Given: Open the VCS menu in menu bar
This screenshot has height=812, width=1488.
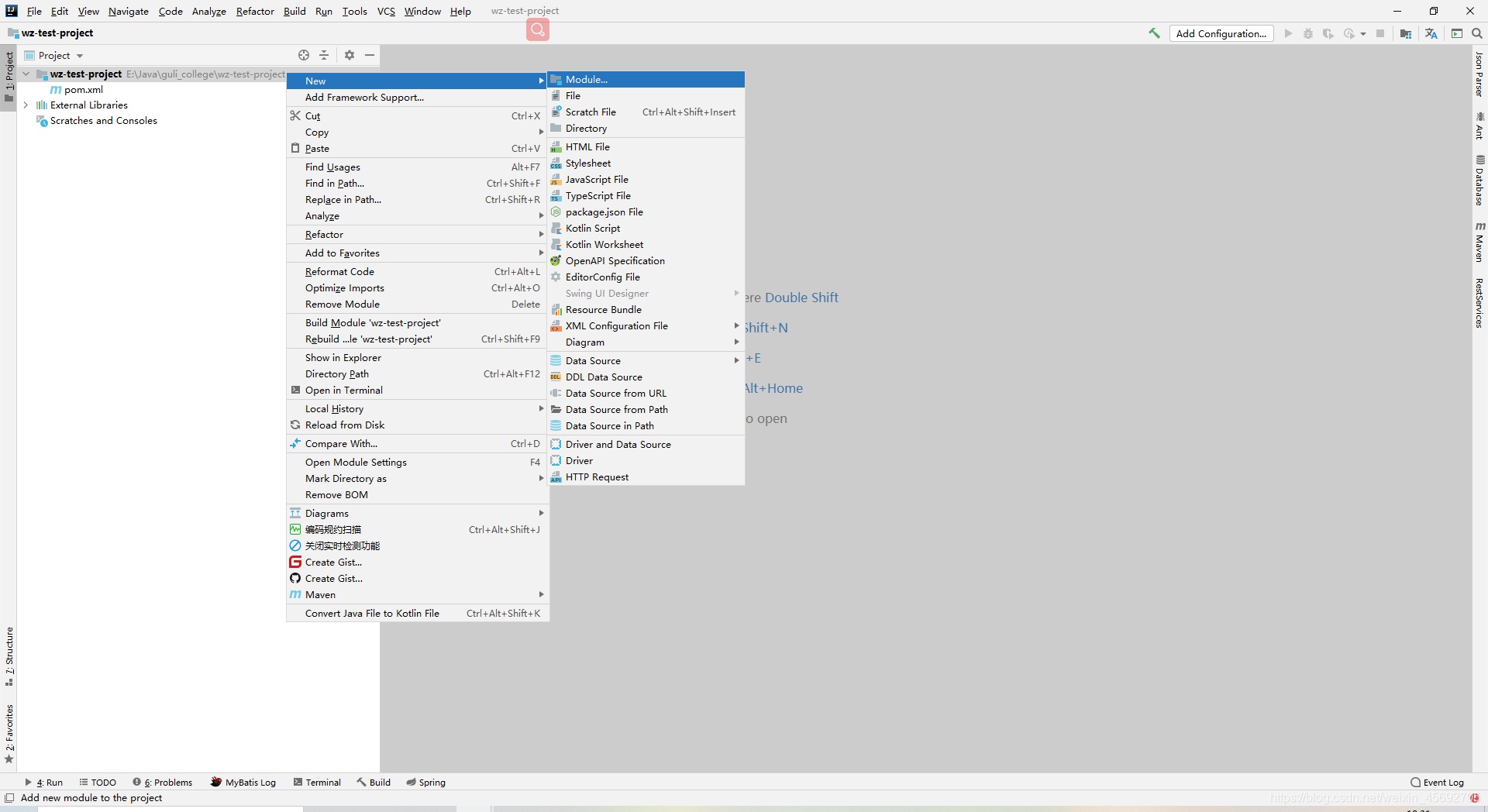Looking at the screenshot, I should (386, 11).
